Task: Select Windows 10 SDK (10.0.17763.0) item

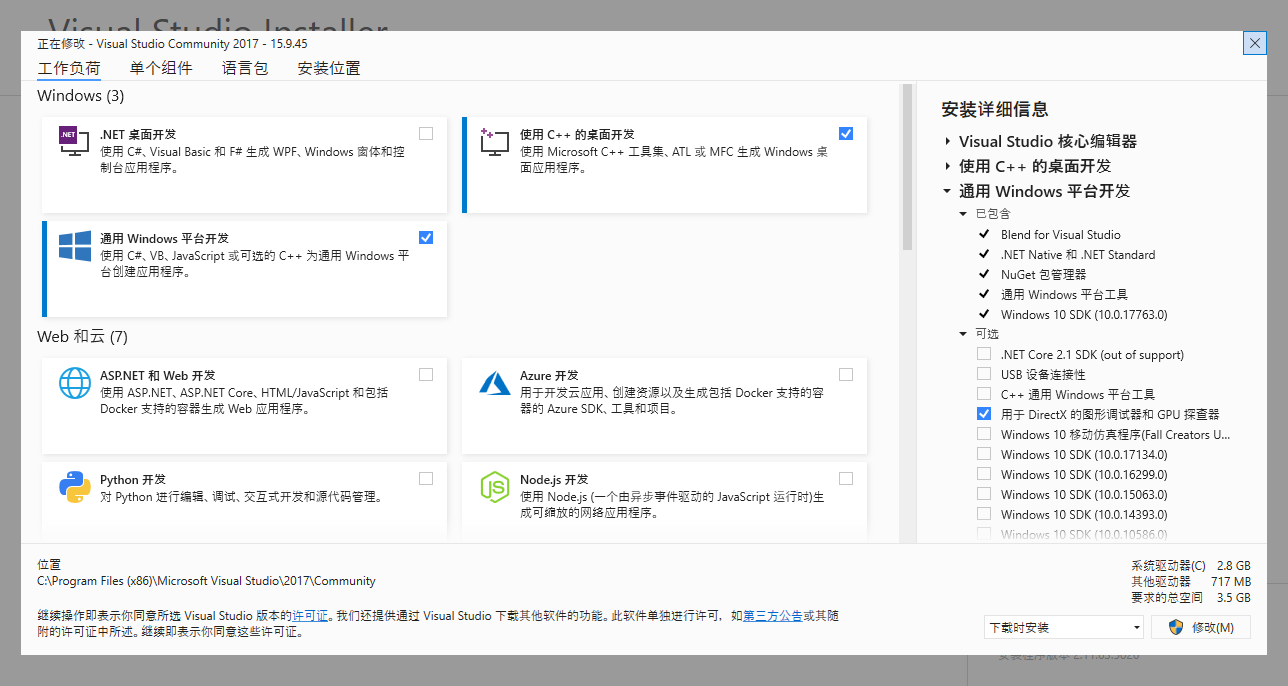Action: click(1084, 314)
